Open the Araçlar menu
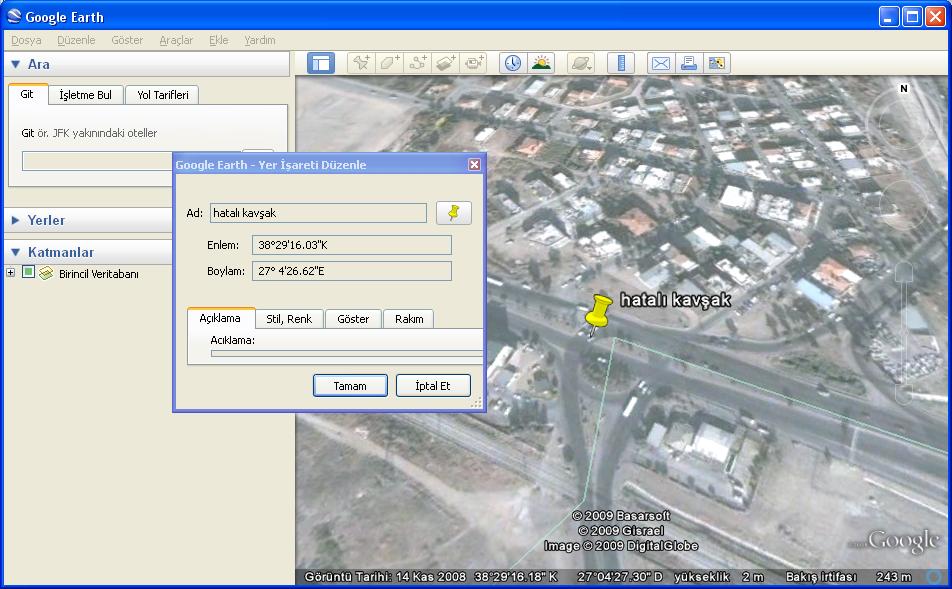952x589 pixels. click(176, 40)
